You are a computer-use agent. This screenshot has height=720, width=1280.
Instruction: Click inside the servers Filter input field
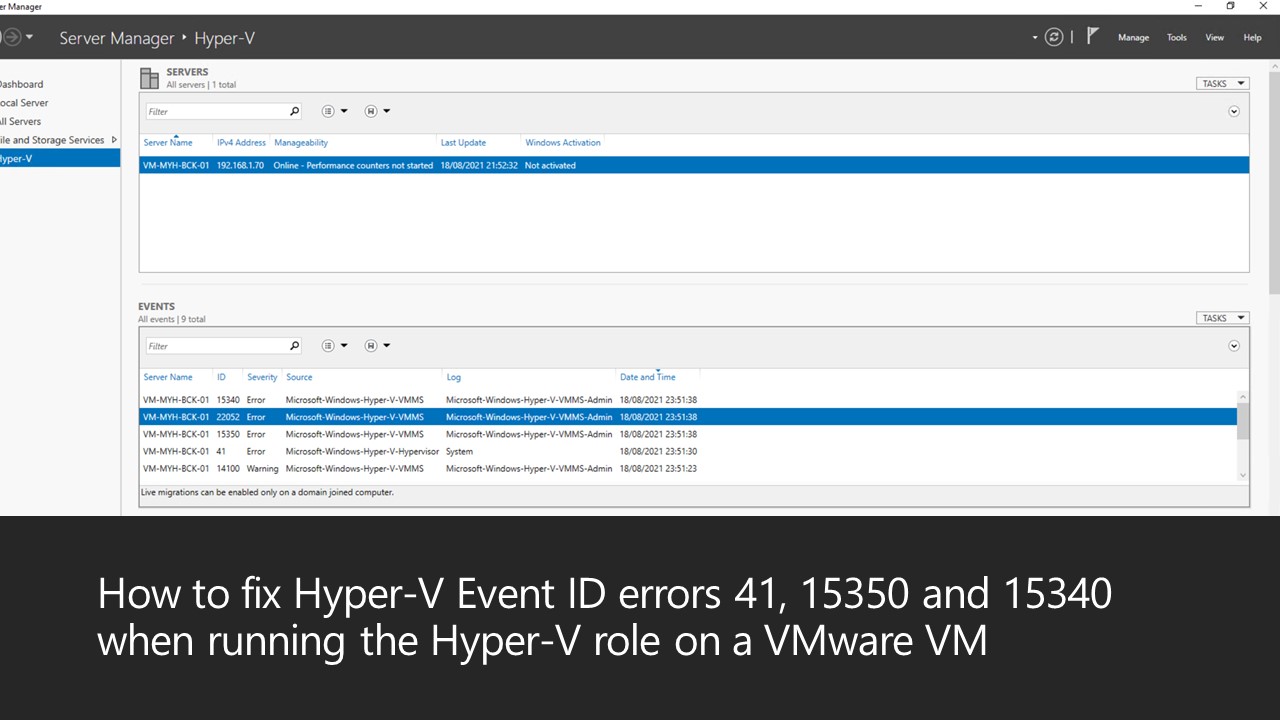(210, 111)
